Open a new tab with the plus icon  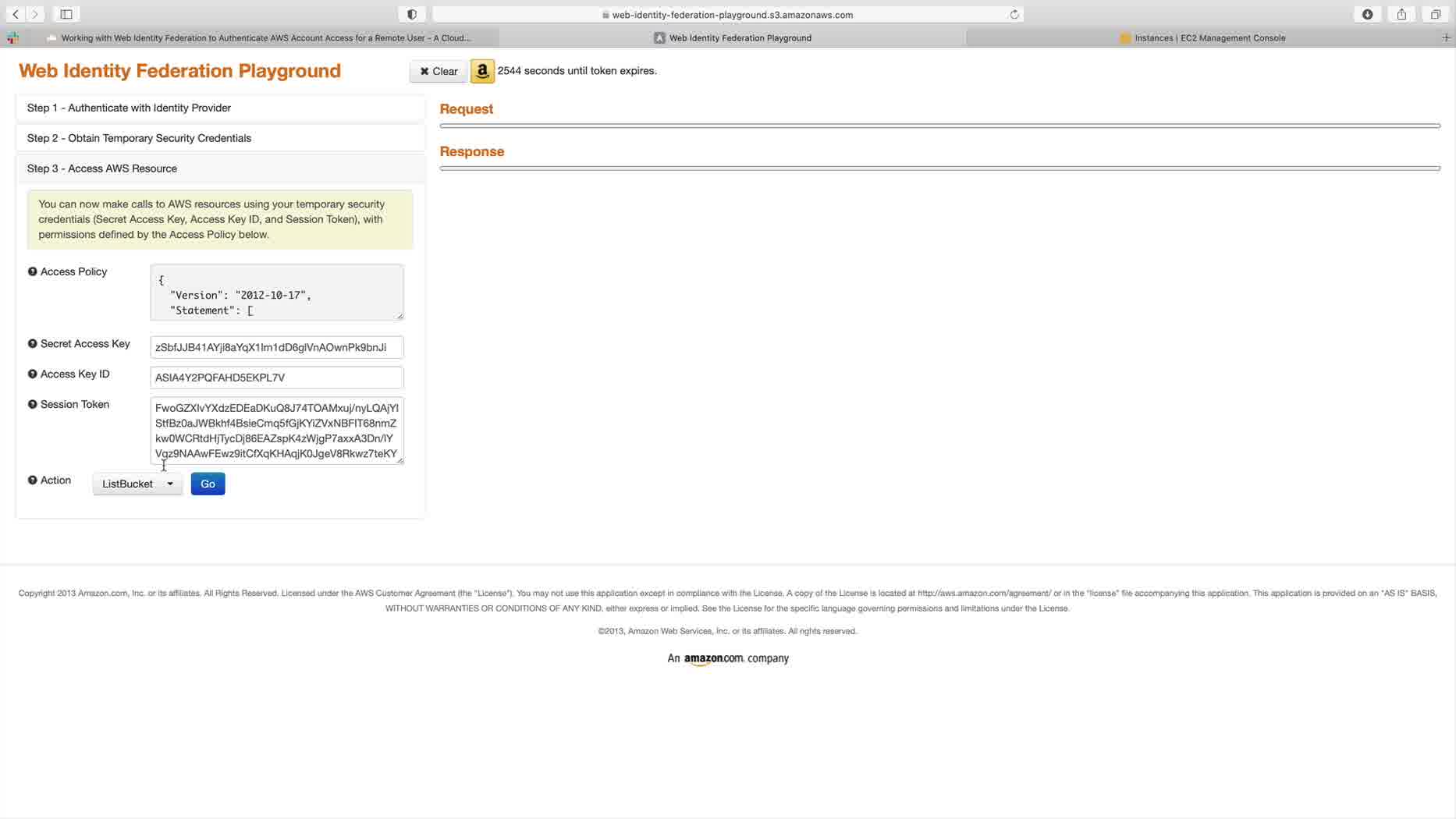1446,37
